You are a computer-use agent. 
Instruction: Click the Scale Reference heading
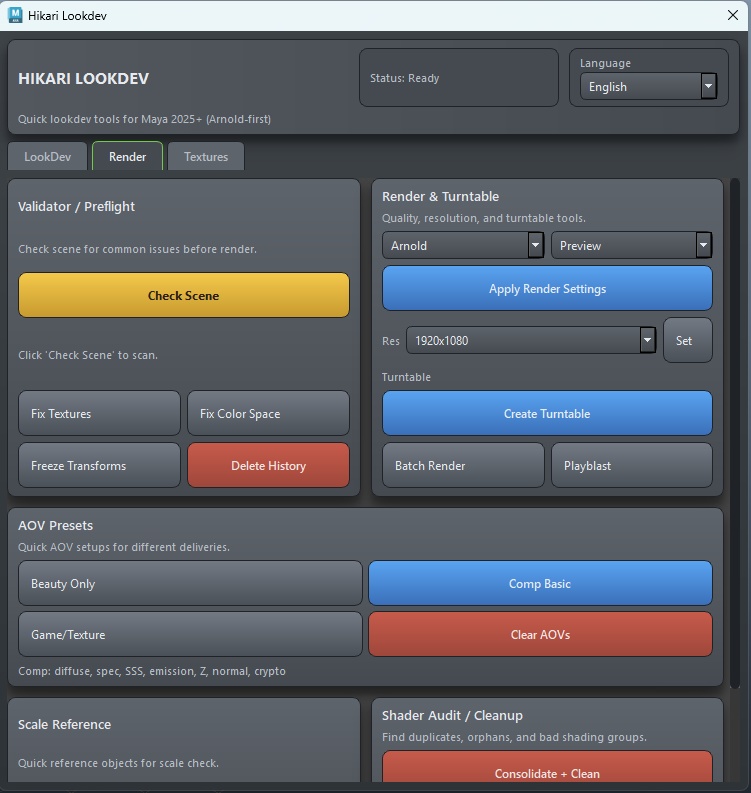(64, 724)
